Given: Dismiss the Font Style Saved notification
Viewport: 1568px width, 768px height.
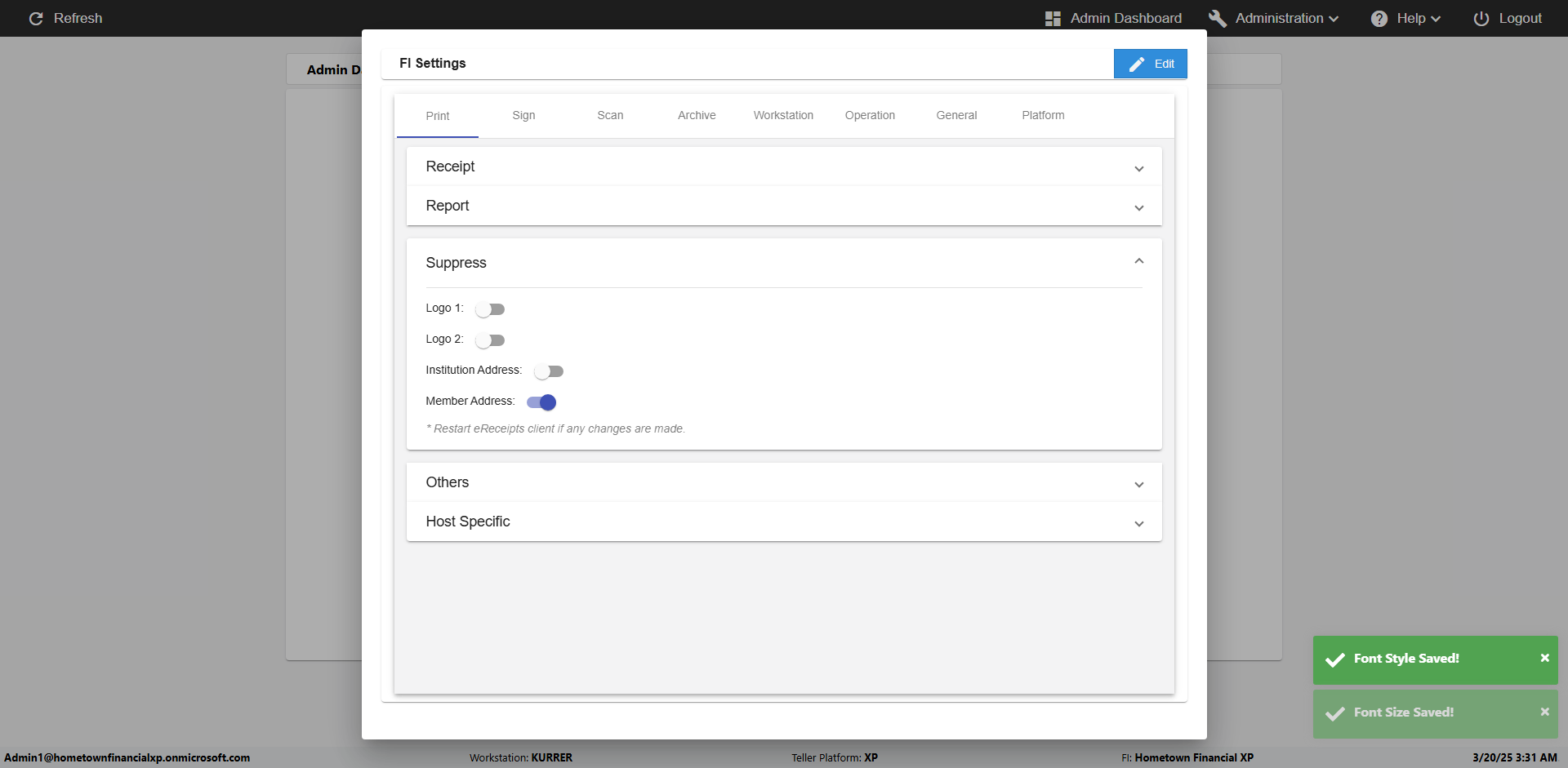Looking at the screenshot, I should coord(1544,658).
